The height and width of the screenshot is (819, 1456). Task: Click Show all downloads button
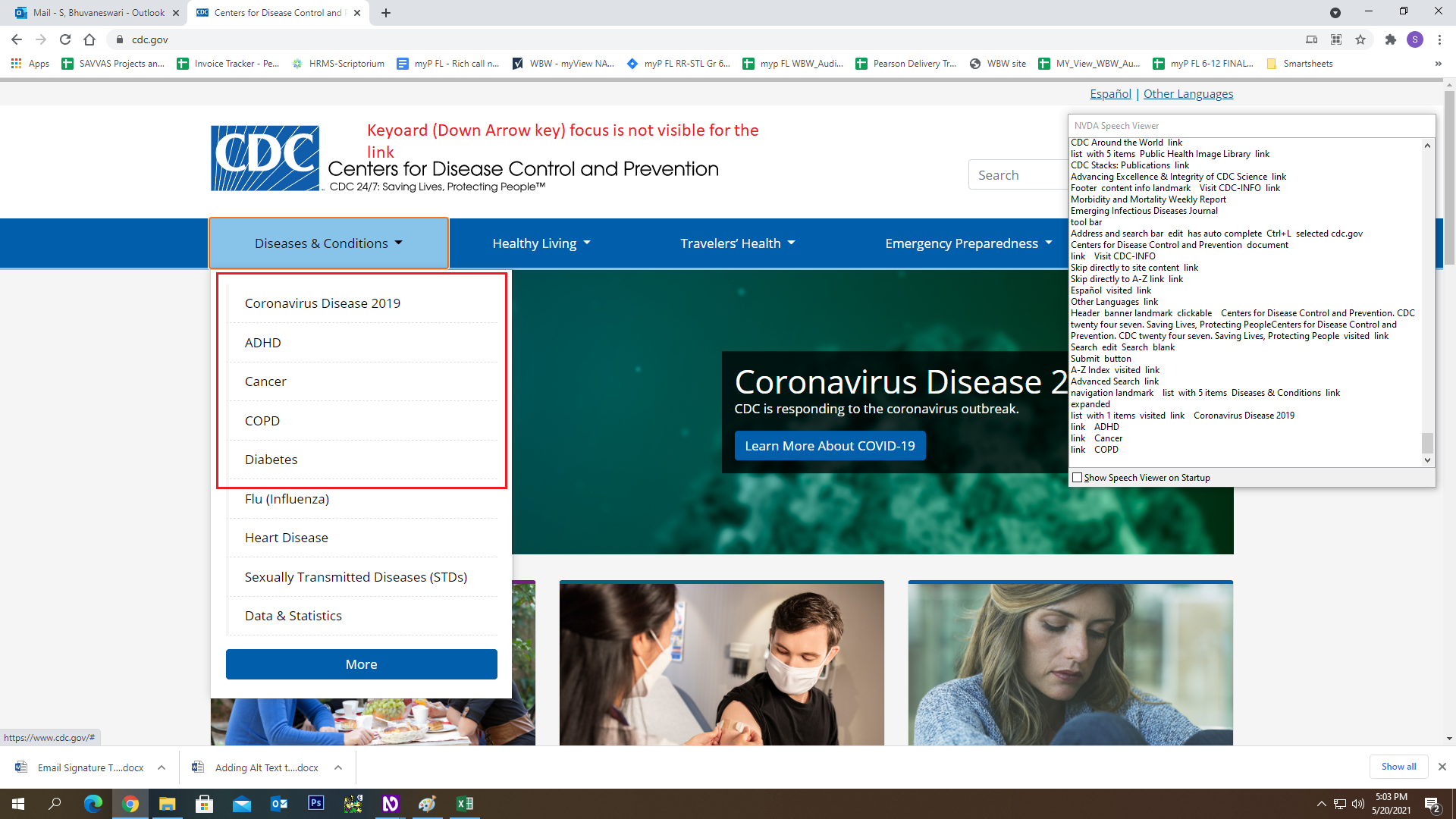(x=1398, y=767)
